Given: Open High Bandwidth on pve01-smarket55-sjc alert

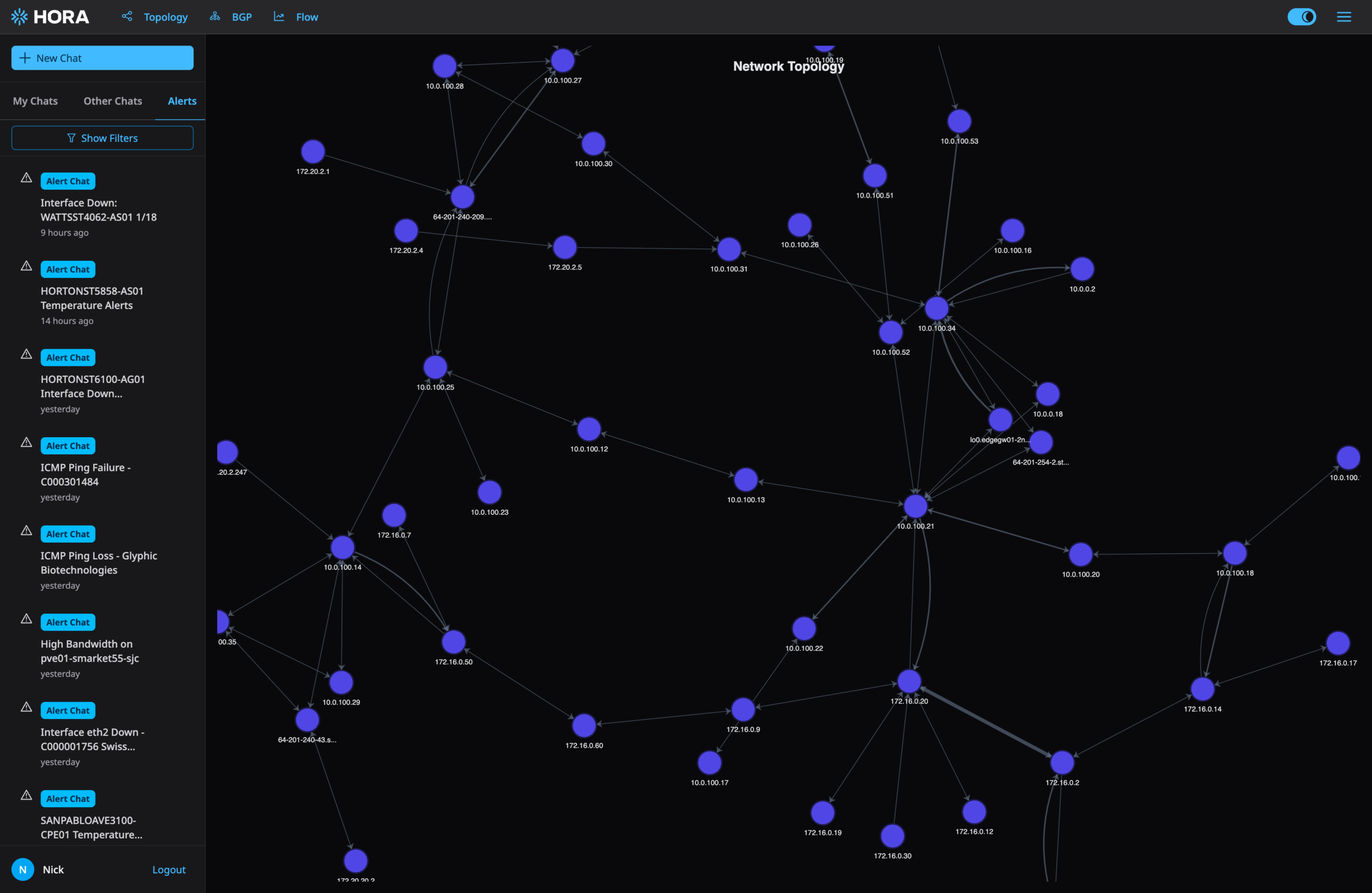Looking at the screenshot, I should 90,650.
